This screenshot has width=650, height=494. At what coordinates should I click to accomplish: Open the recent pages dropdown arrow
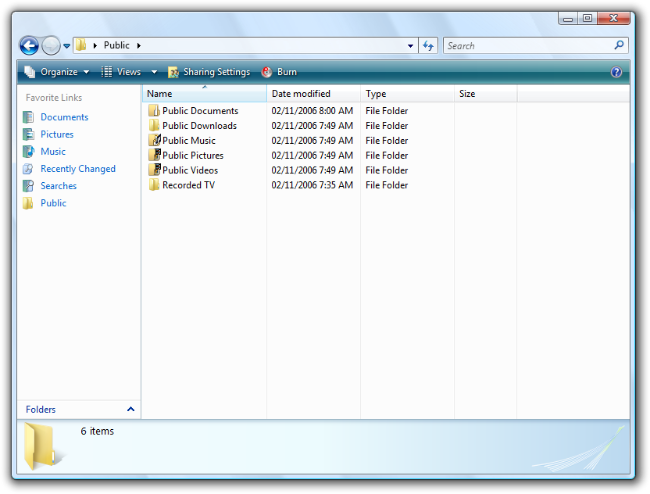tap(66, 46)
